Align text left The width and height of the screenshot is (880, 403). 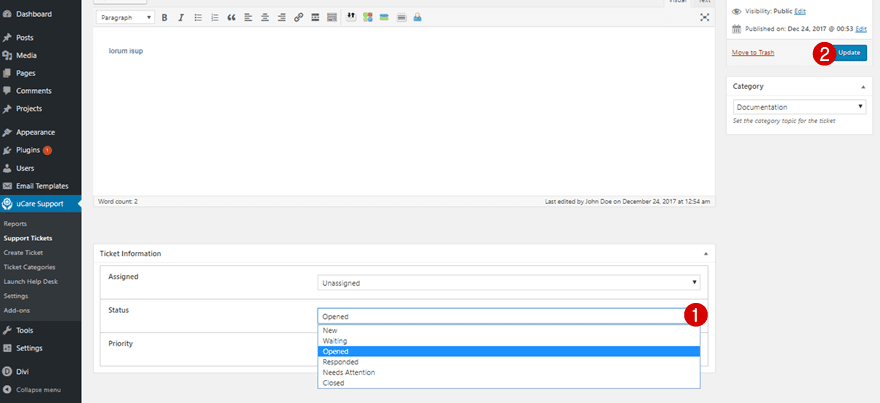pos(248,17)
